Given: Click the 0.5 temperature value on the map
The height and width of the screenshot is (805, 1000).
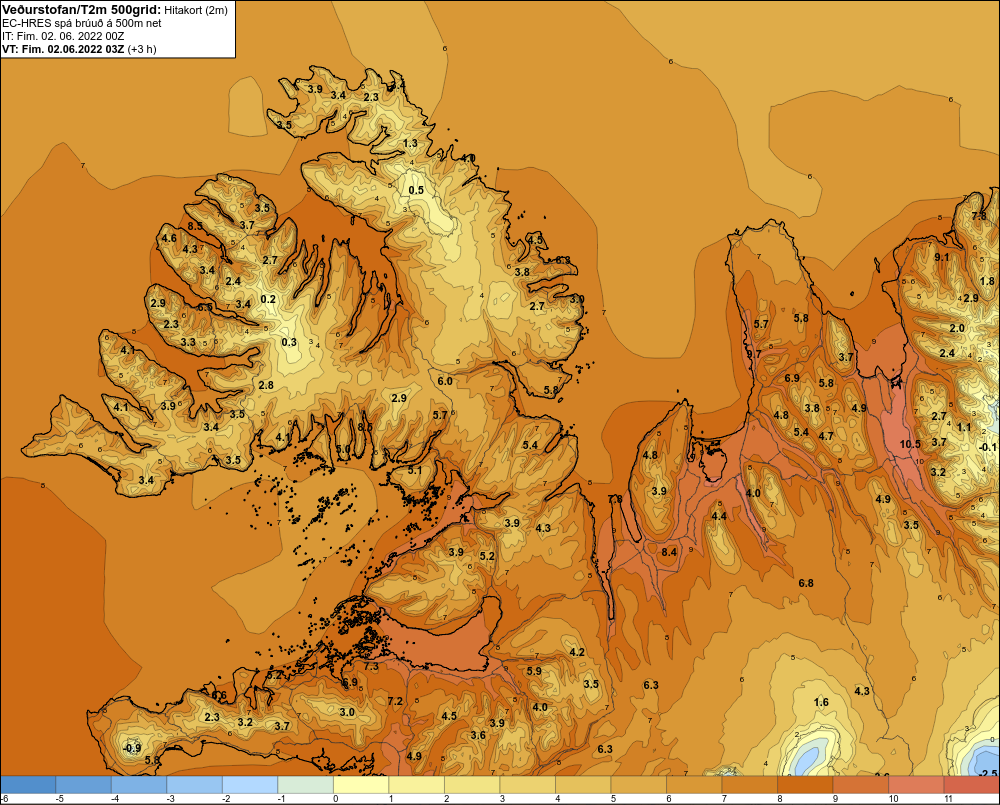Looking at the screenshot, I should click(416, 190).
